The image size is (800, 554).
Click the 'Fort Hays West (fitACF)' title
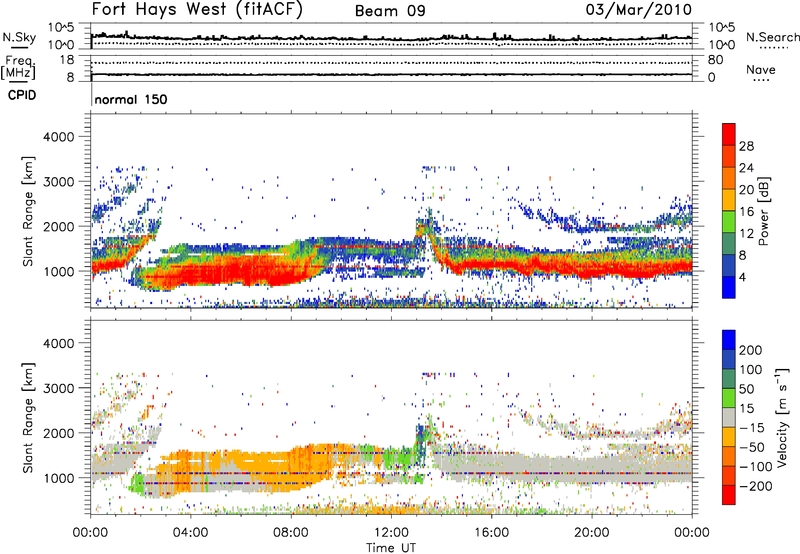pos(197,9)
